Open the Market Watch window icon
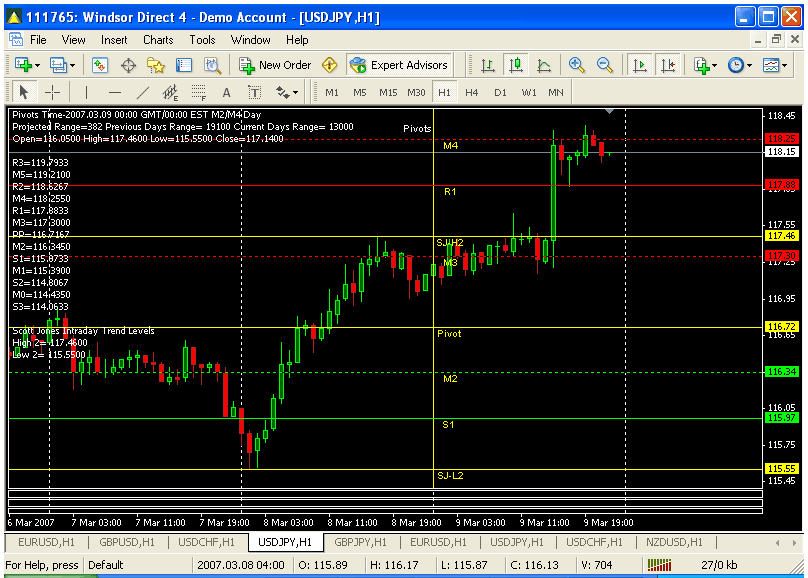 tap(100, 65)
